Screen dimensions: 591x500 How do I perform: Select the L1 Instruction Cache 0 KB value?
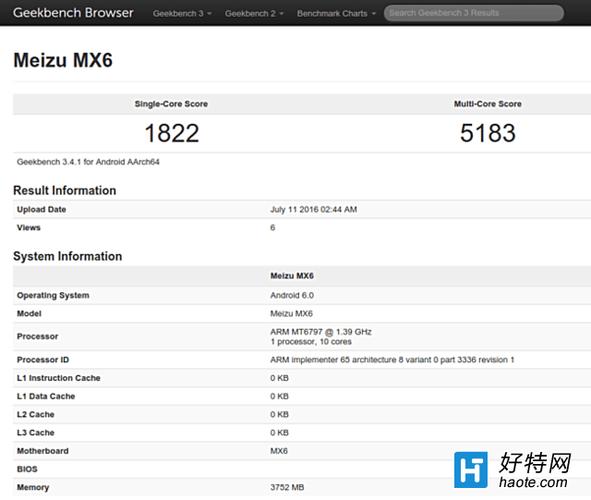point(279,378)
